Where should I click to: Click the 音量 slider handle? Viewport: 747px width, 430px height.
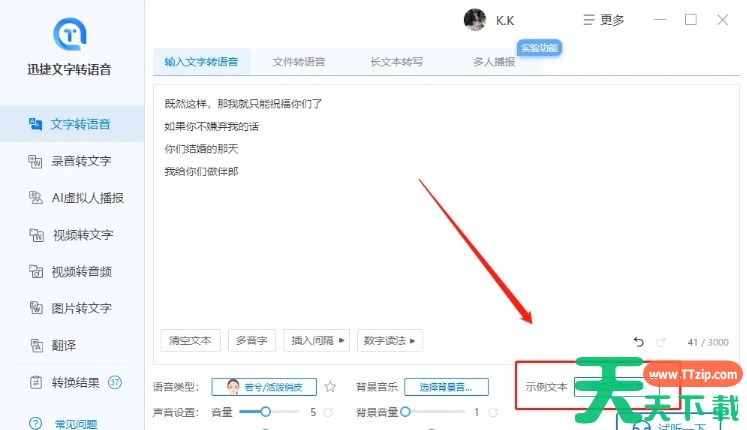click(265, 412)
